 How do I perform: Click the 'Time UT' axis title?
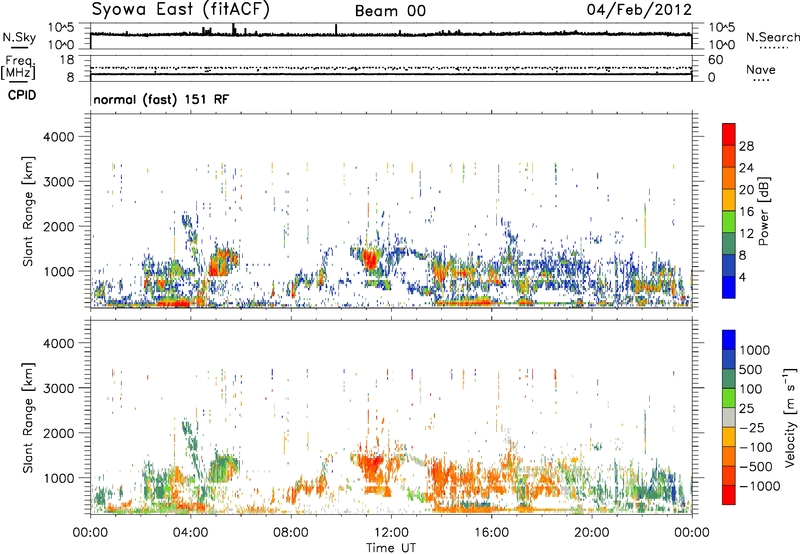(391, 548)
